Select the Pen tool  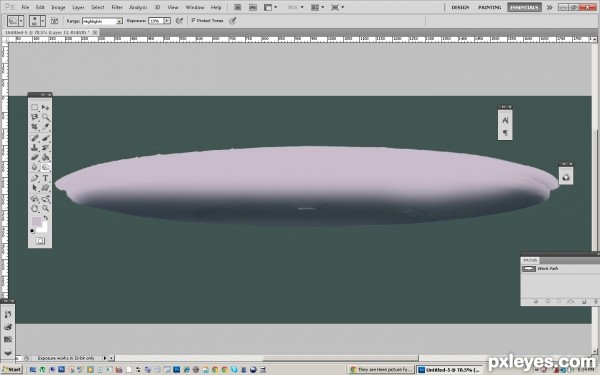[x=34, y=178]
